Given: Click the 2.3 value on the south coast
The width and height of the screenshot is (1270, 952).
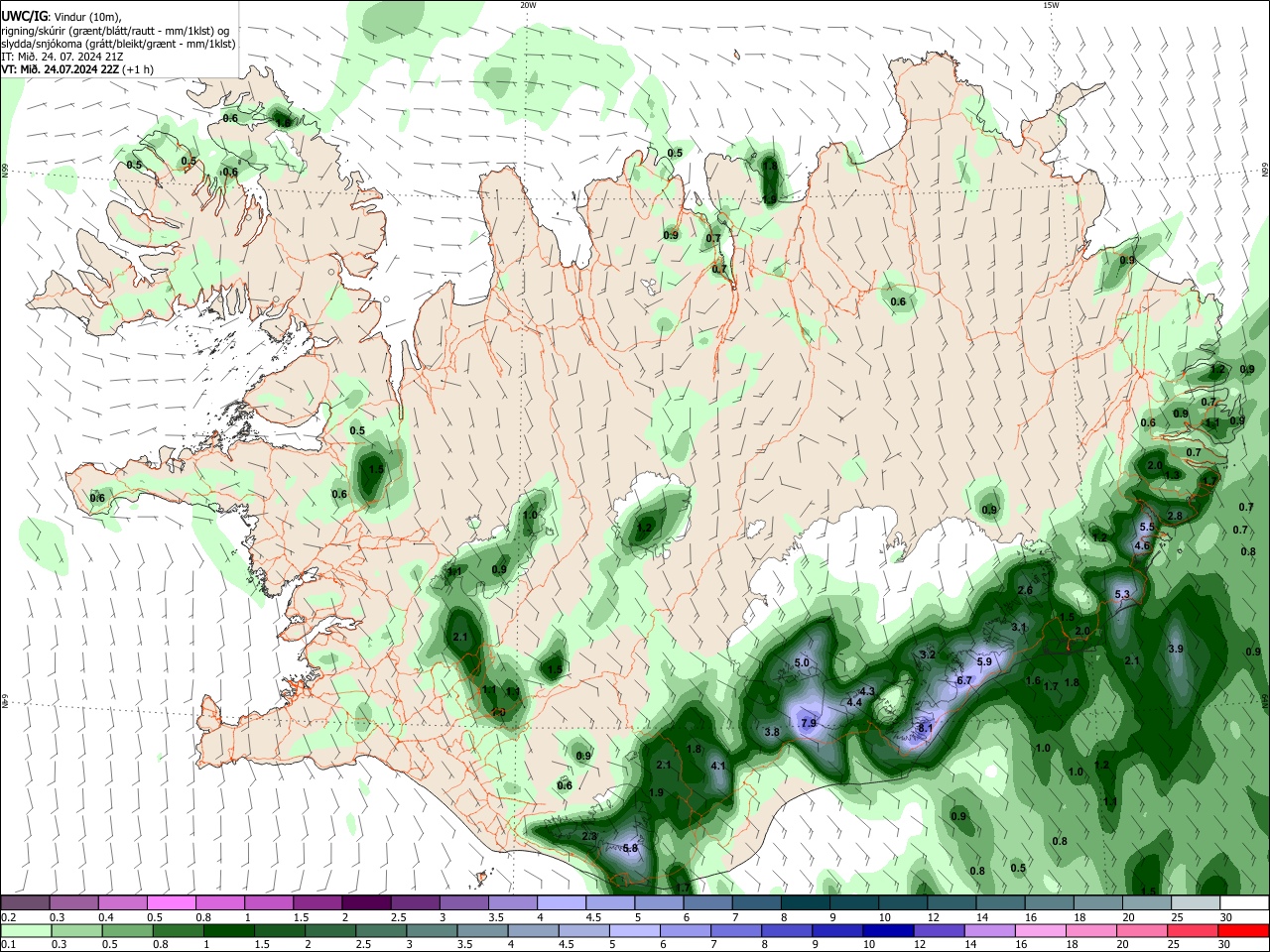Looking at the screenshot, I should (589, 836).
